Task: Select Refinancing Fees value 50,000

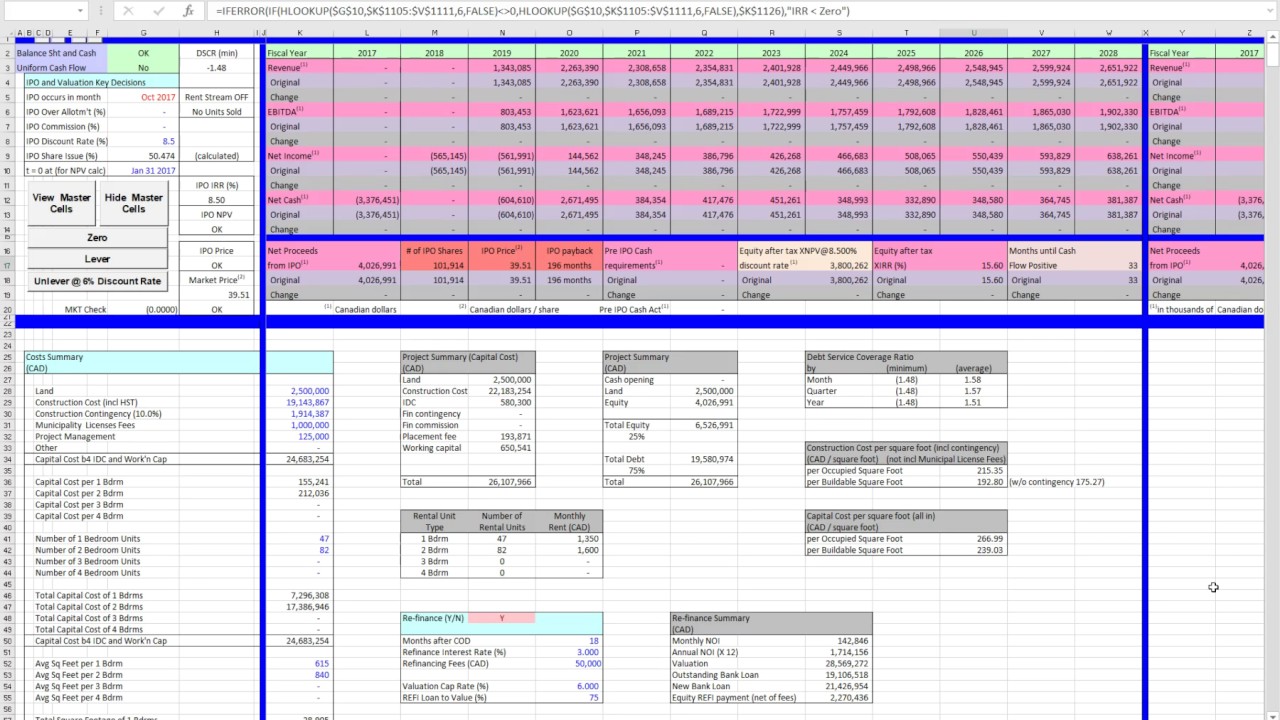Action: pos(569,663)
